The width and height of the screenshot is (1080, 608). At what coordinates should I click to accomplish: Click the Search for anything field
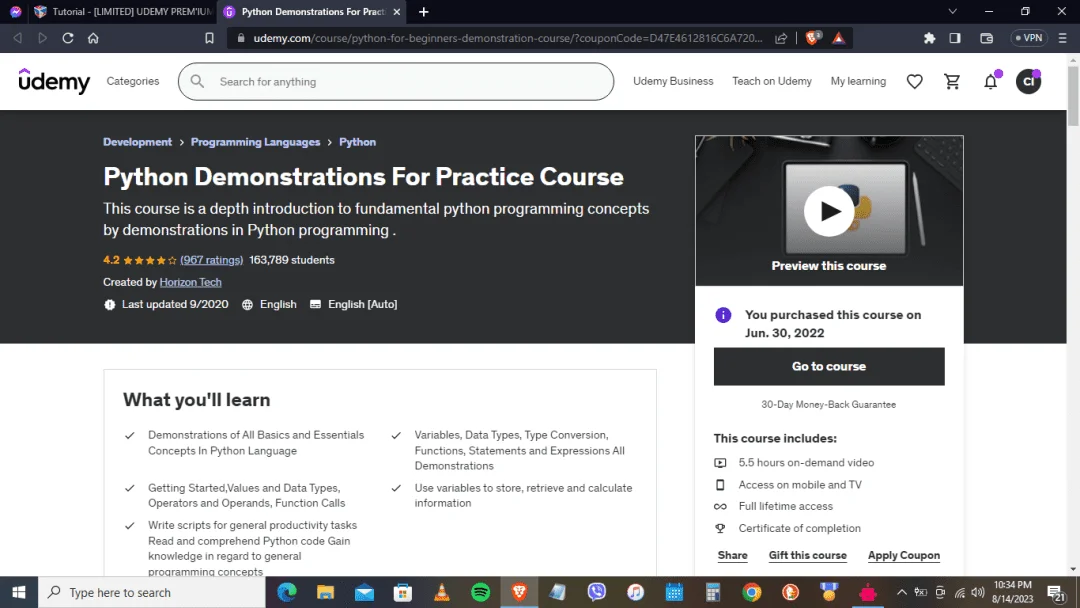[396, 81]
